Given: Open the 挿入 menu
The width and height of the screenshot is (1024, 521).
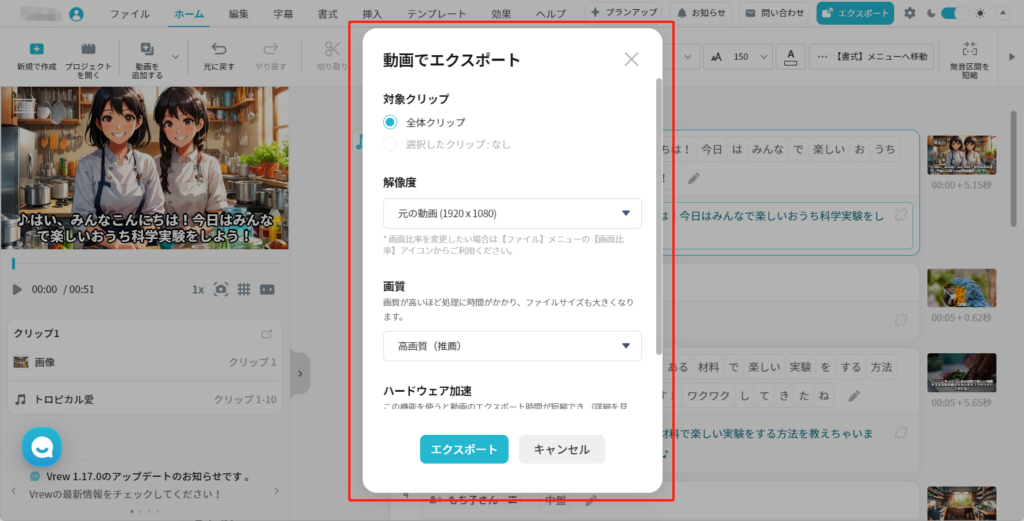Looking at the screenshot, I should coord(372,14).
